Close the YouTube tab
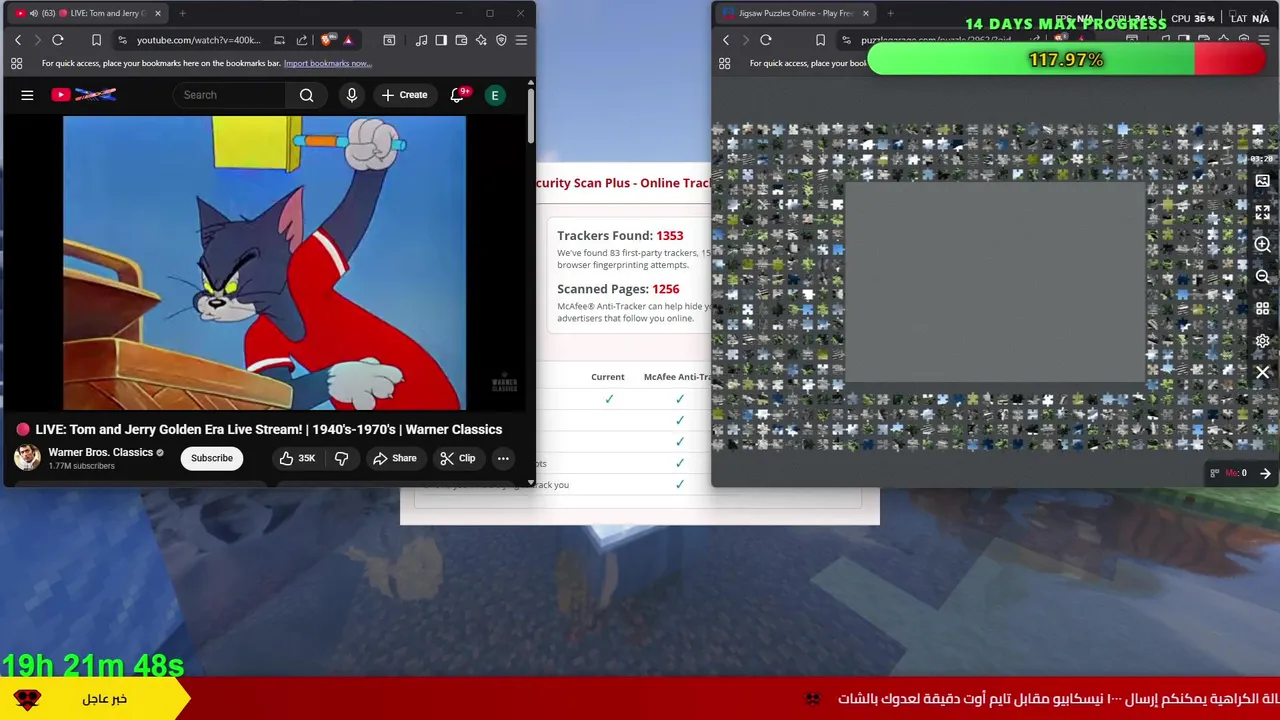1280x720 pixels. pos(157,13)
